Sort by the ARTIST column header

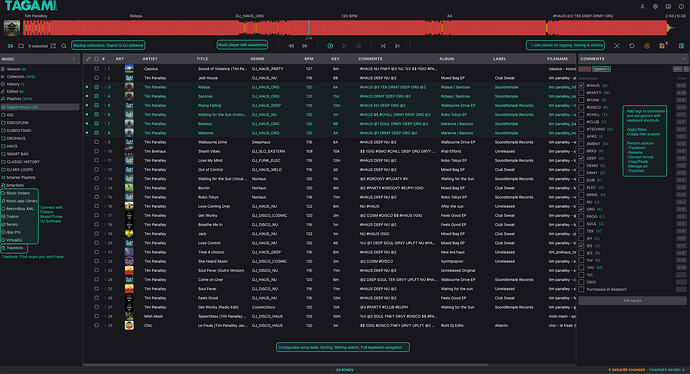click(150, 59)
